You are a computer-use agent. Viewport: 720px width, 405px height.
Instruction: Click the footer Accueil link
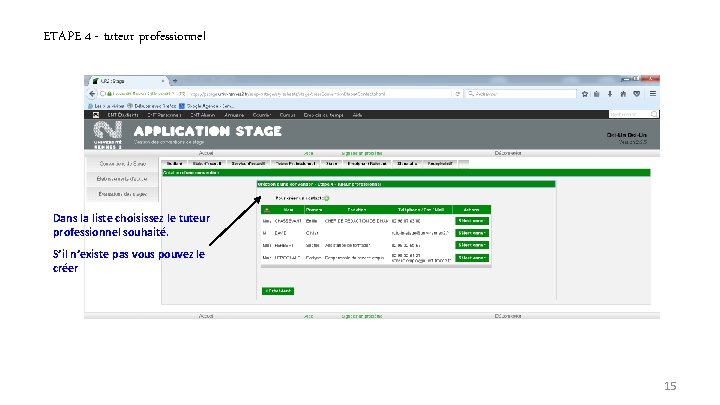(206, 316)
